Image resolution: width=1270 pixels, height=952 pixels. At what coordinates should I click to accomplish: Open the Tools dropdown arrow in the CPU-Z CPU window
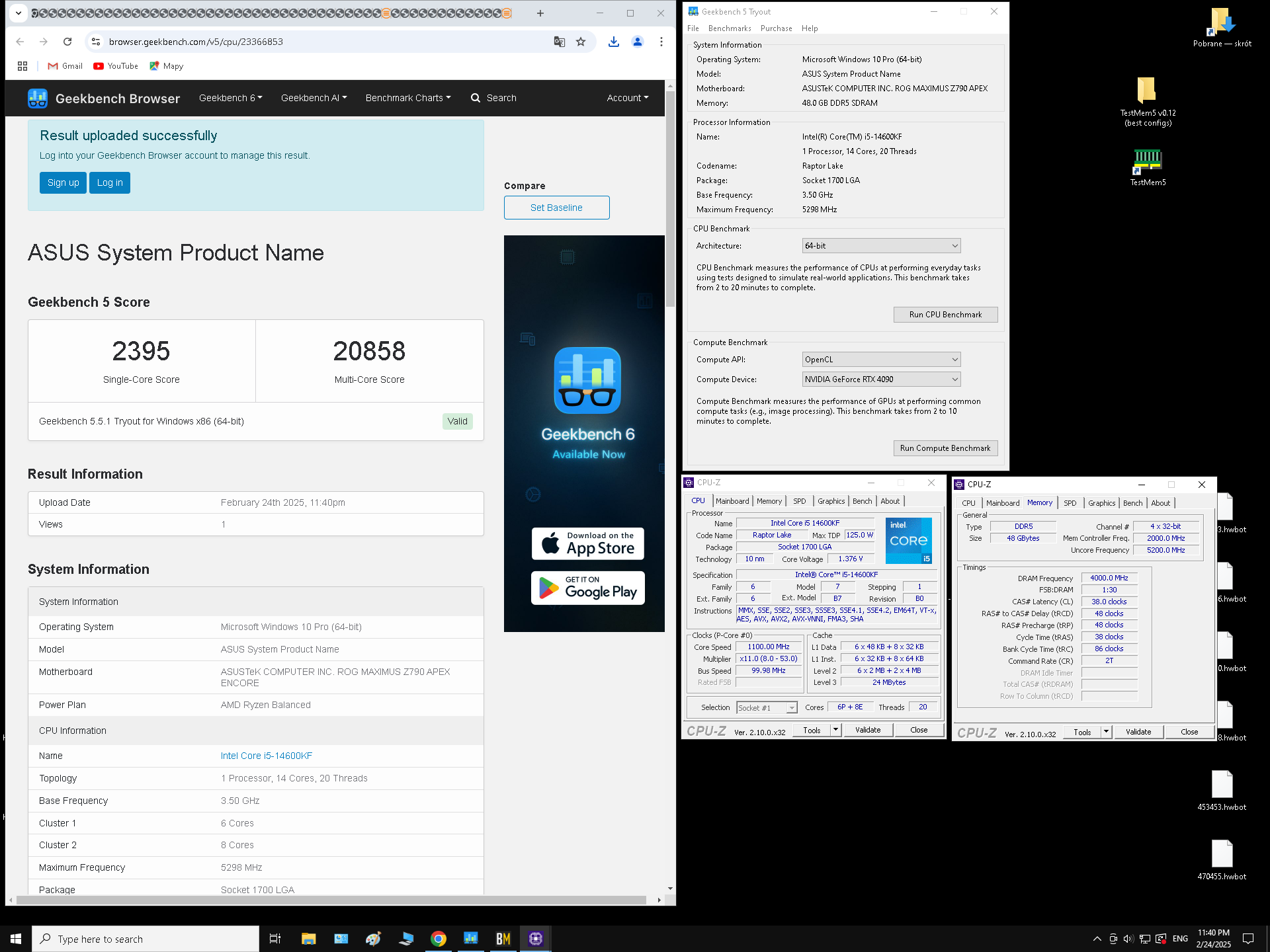pyautogui.click(x=835, y=730)
